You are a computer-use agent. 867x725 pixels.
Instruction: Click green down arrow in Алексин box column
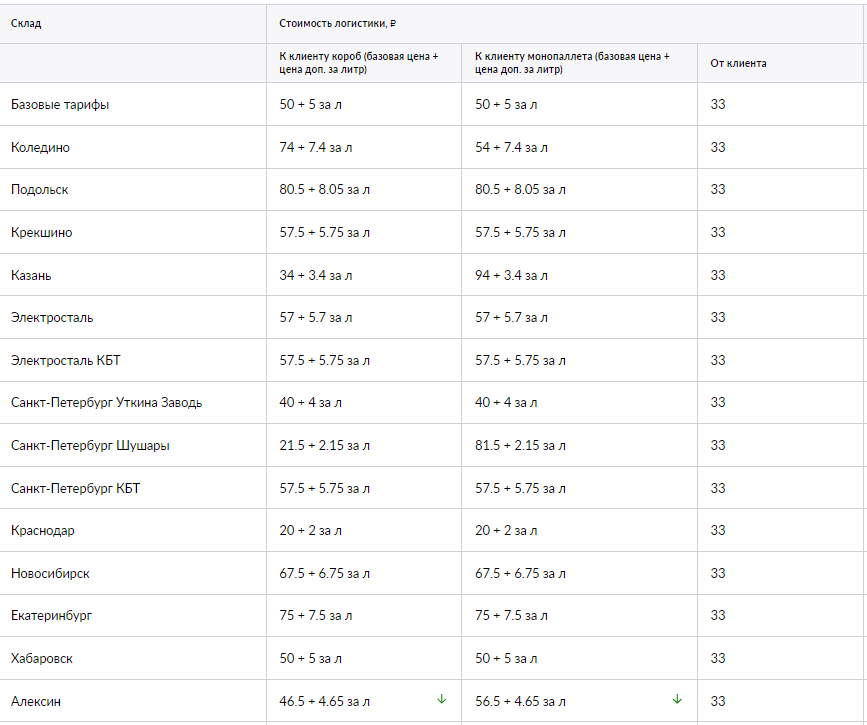[x=441, y=700]
